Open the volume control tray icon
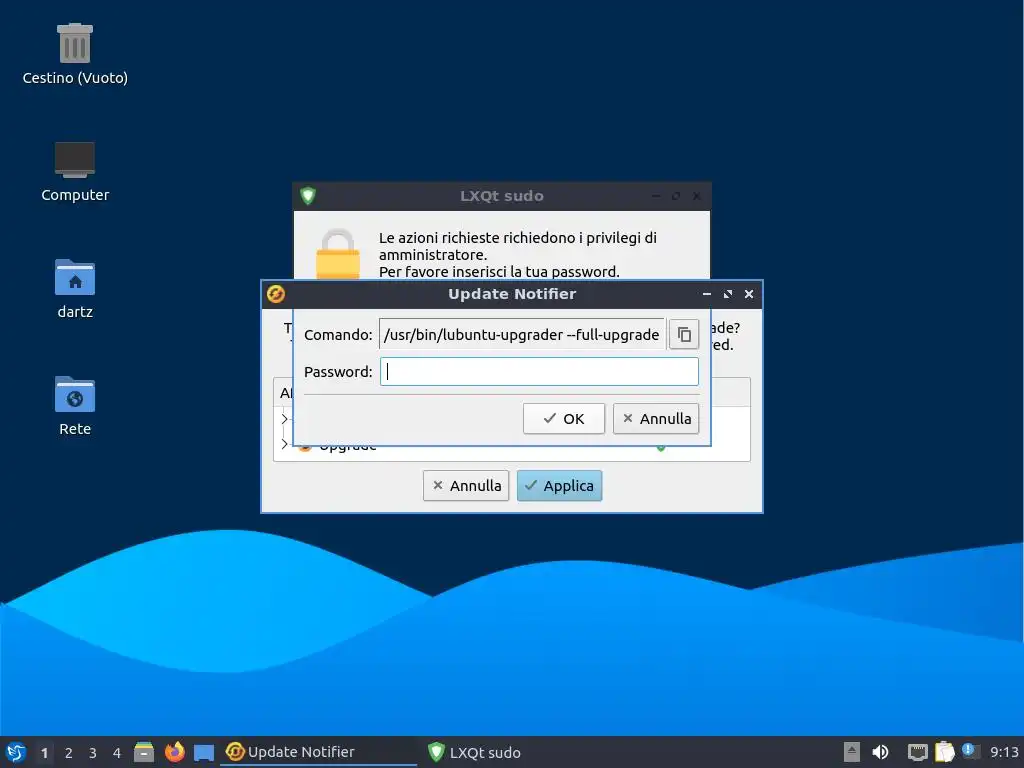 880,752
